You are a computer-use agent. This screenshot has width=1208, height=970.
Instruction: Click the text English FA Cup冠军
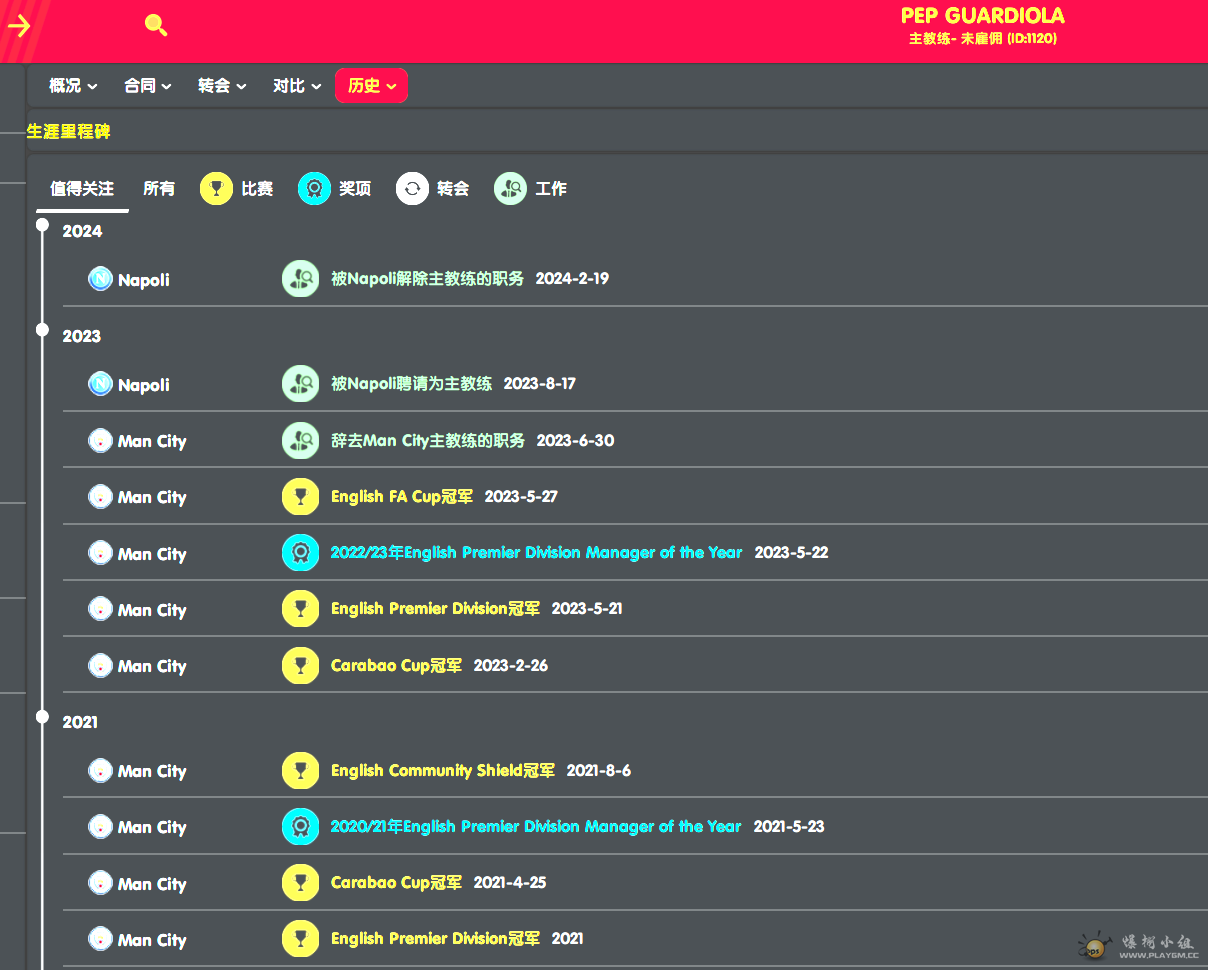point(402,497)
